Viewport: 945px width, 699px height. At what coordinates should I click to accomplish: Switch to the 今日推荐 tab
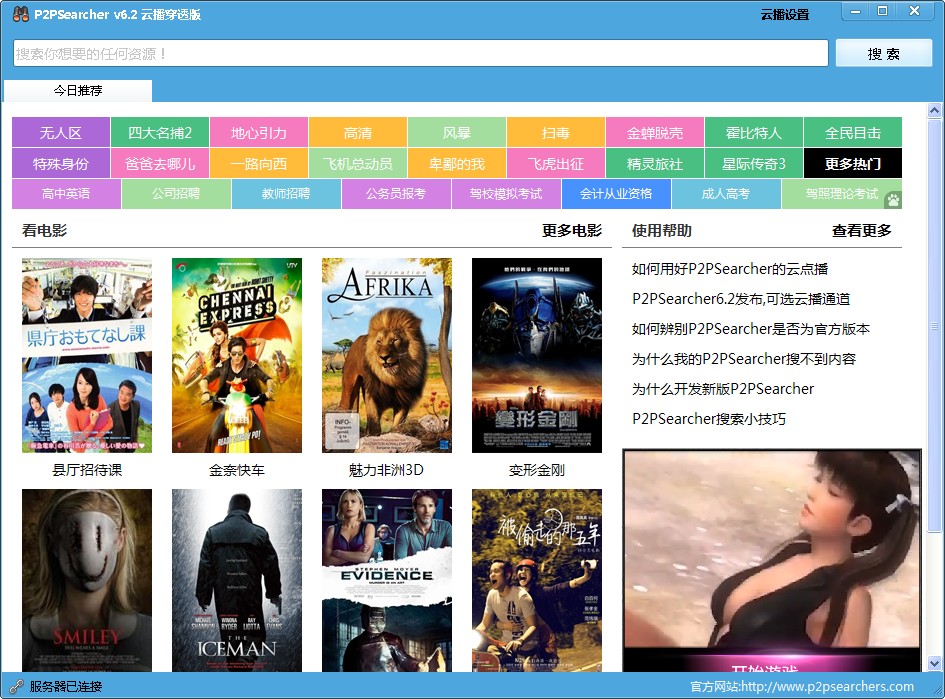78,91
